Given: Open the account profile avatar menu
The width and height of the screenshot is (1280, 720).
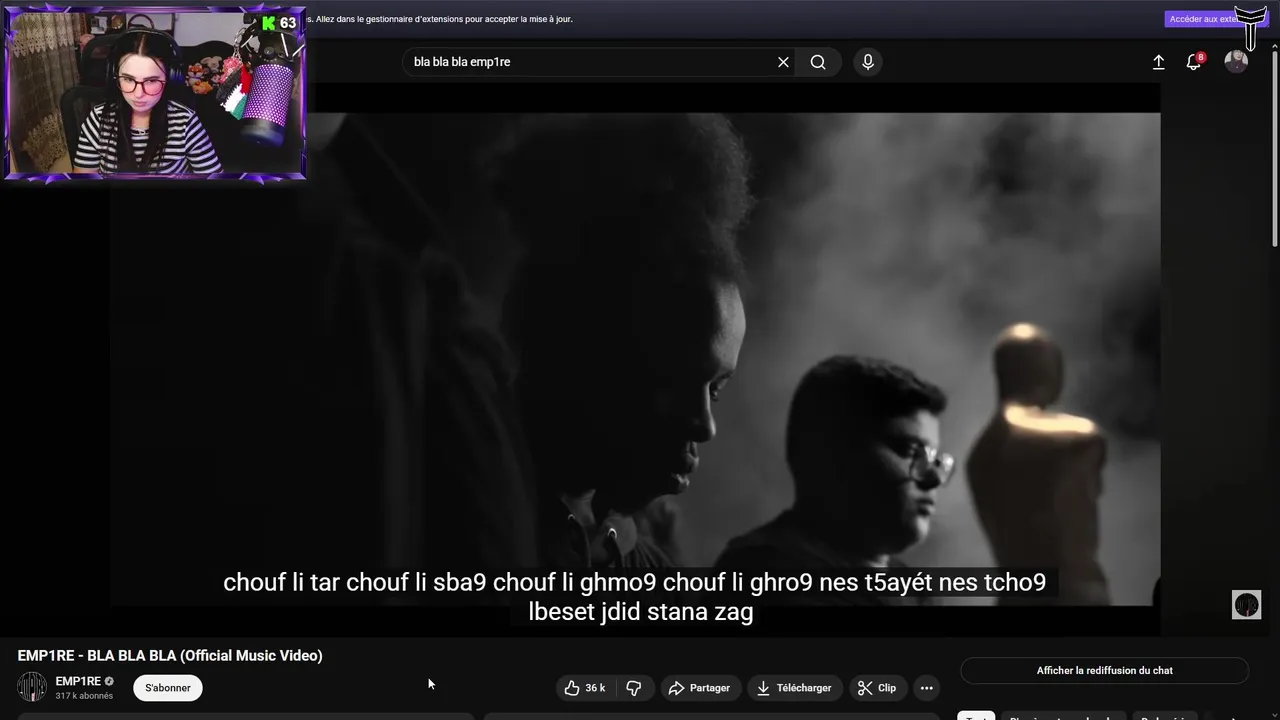Looking at the screenshot, I should click(x=1236, y=62).
